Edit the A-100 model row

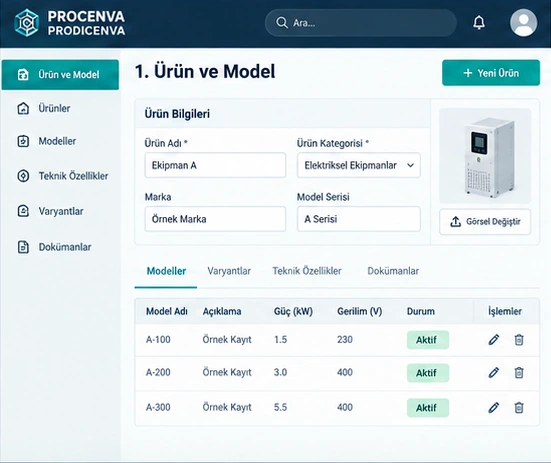click(x=493, y=340)
